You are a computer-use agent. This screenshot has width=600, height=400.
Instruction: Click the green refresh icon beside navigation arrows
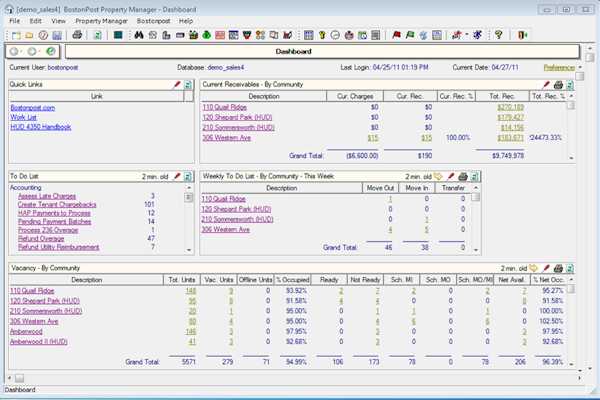(51, 51)
